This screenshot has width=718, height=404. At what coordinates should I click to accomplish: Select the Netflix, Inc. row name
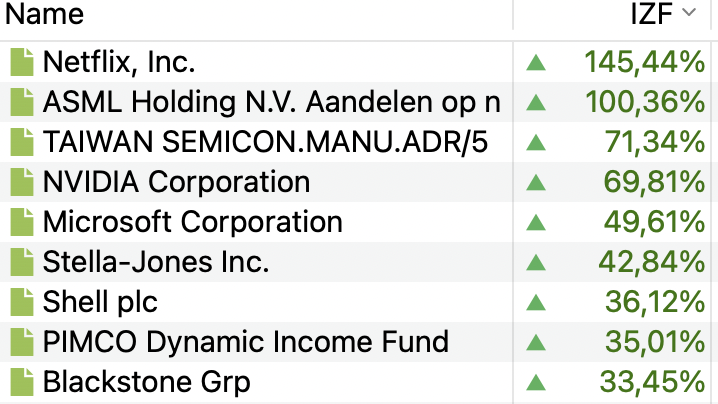coord(119,62)
